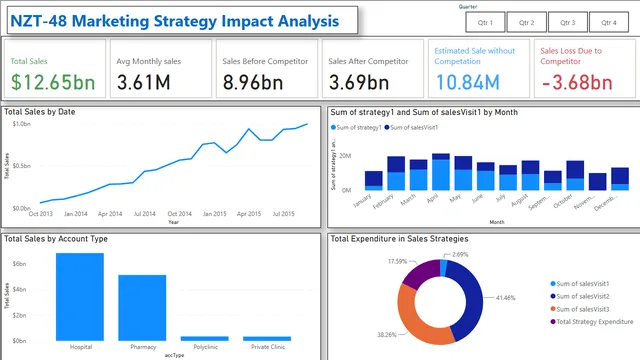Image resolution: width=640 pixels, height=360 pixels.
Task: Click the Total Sales by Account Type title
Action: [x=56, y=239]
